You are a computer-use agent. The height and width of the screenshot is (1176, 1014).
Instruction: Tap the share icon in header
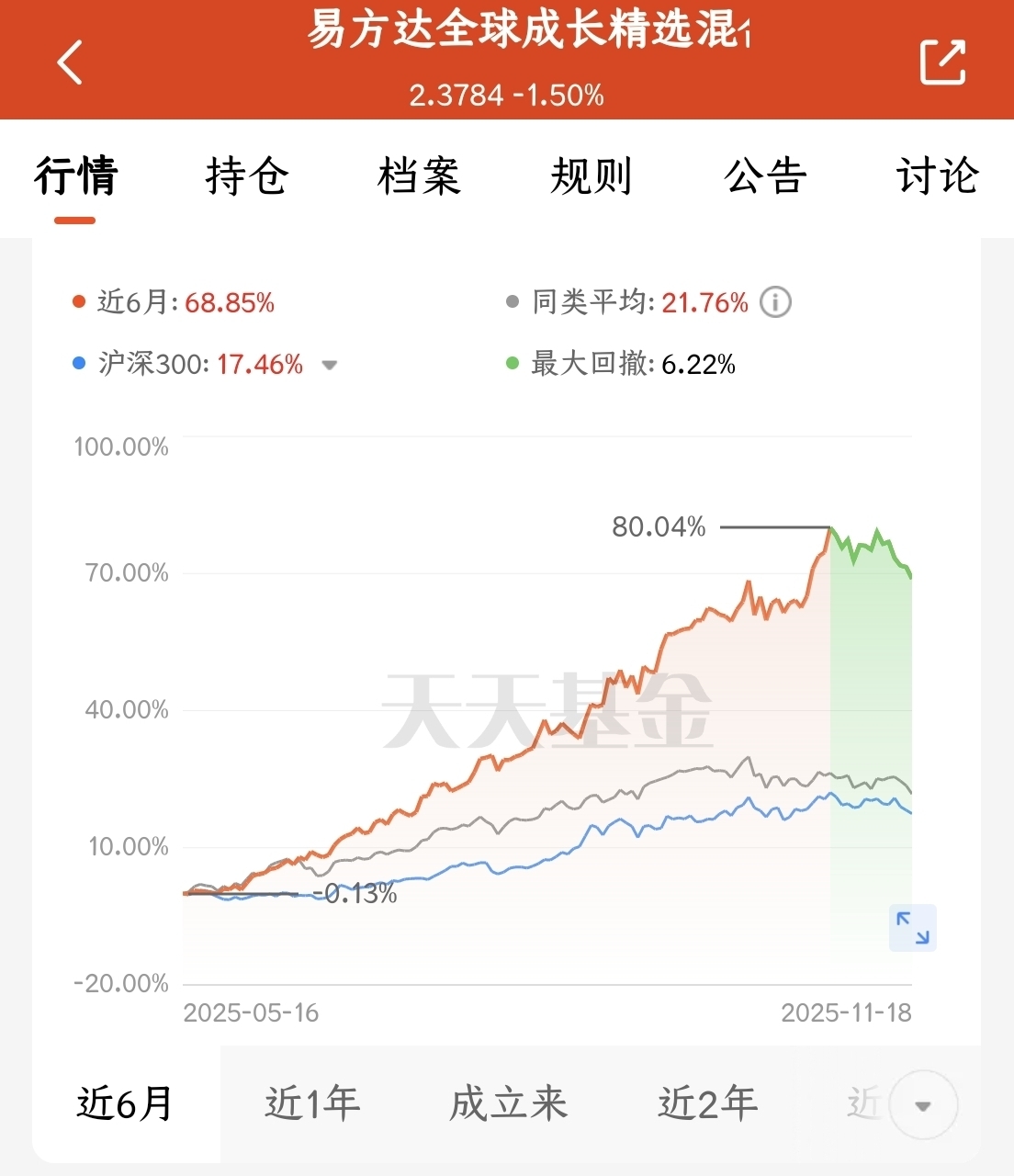[x=943, y=62]
